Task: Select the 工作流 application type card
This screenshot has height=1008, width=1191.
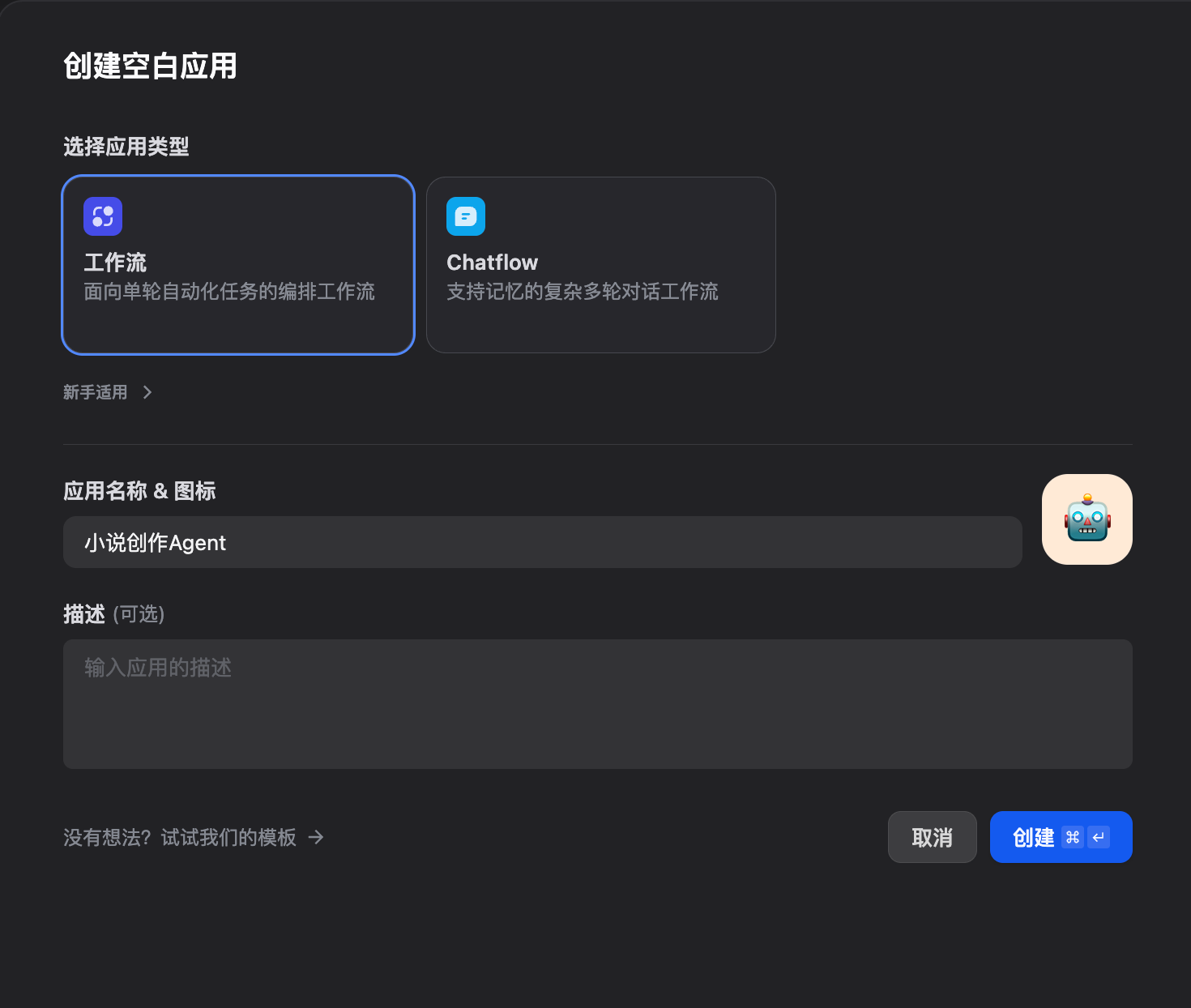Action: click(x=237, y=265)
